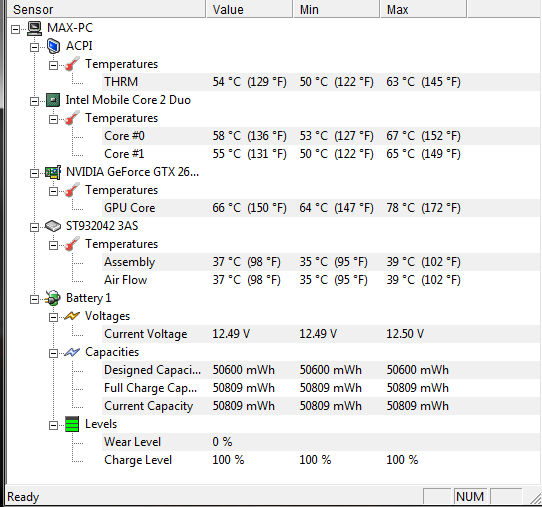Select the Designed Capaci... row

pyautogui.click(x=321, y=370)
